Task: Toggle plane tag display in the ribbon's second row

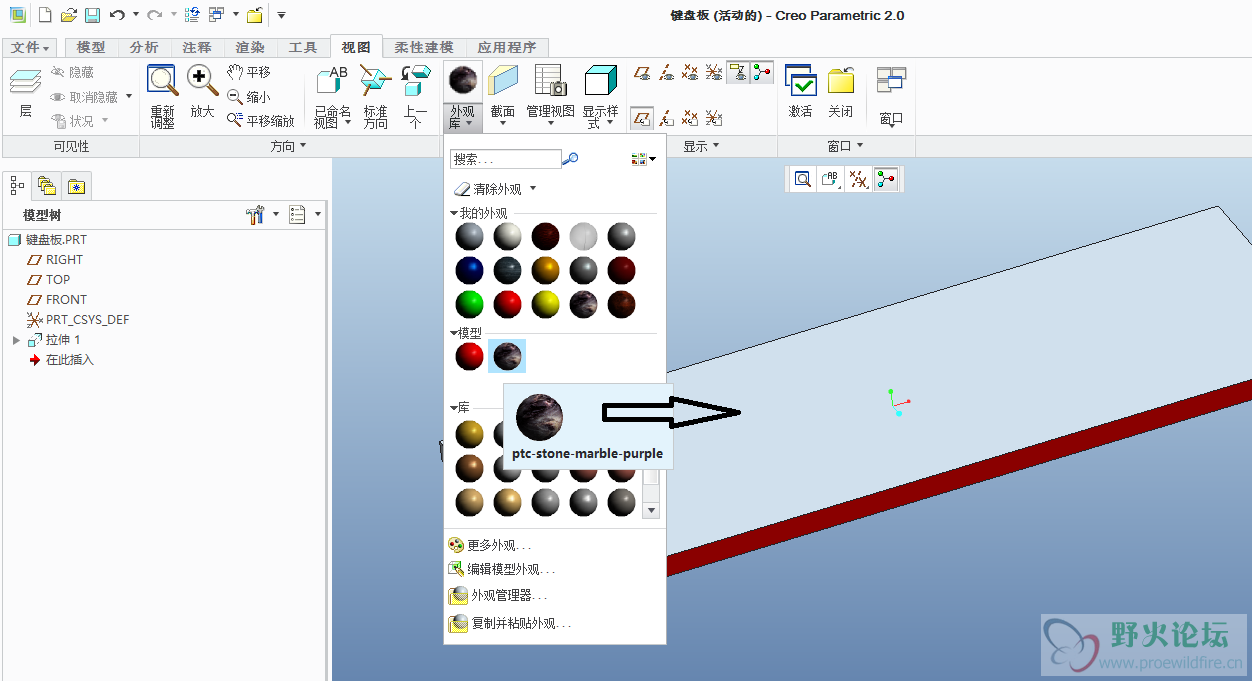Action: pyautogui.click(x=643, y=118)
